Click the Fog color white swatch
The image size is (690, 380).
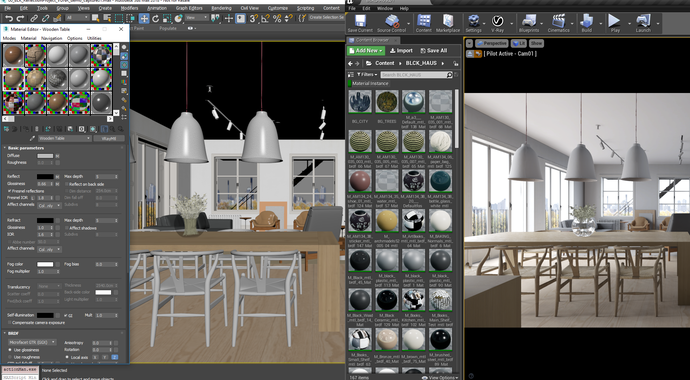tap(45, 264)
